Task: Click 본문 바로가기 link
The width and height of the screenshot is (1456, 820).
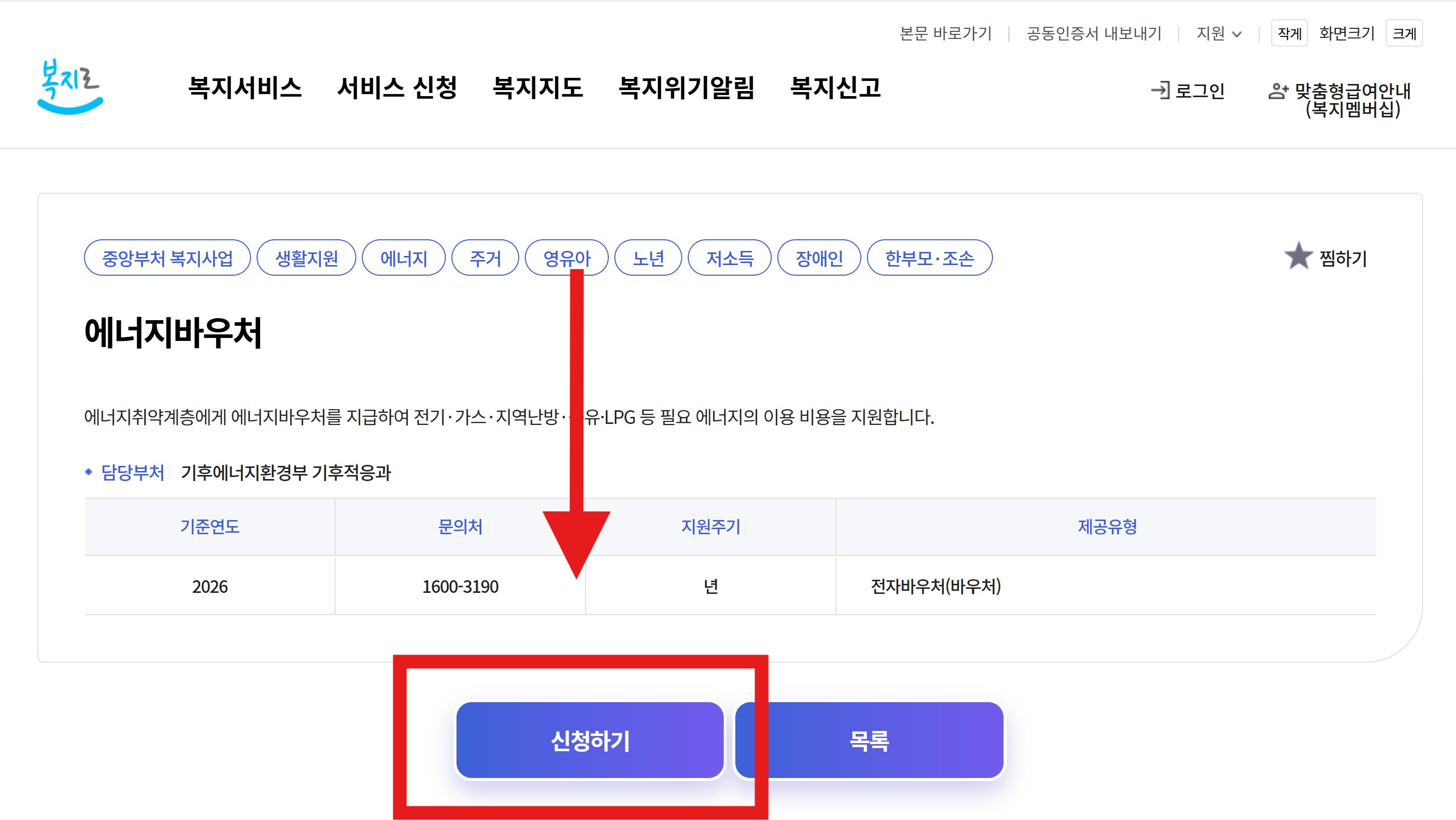Action: point(945,33)
